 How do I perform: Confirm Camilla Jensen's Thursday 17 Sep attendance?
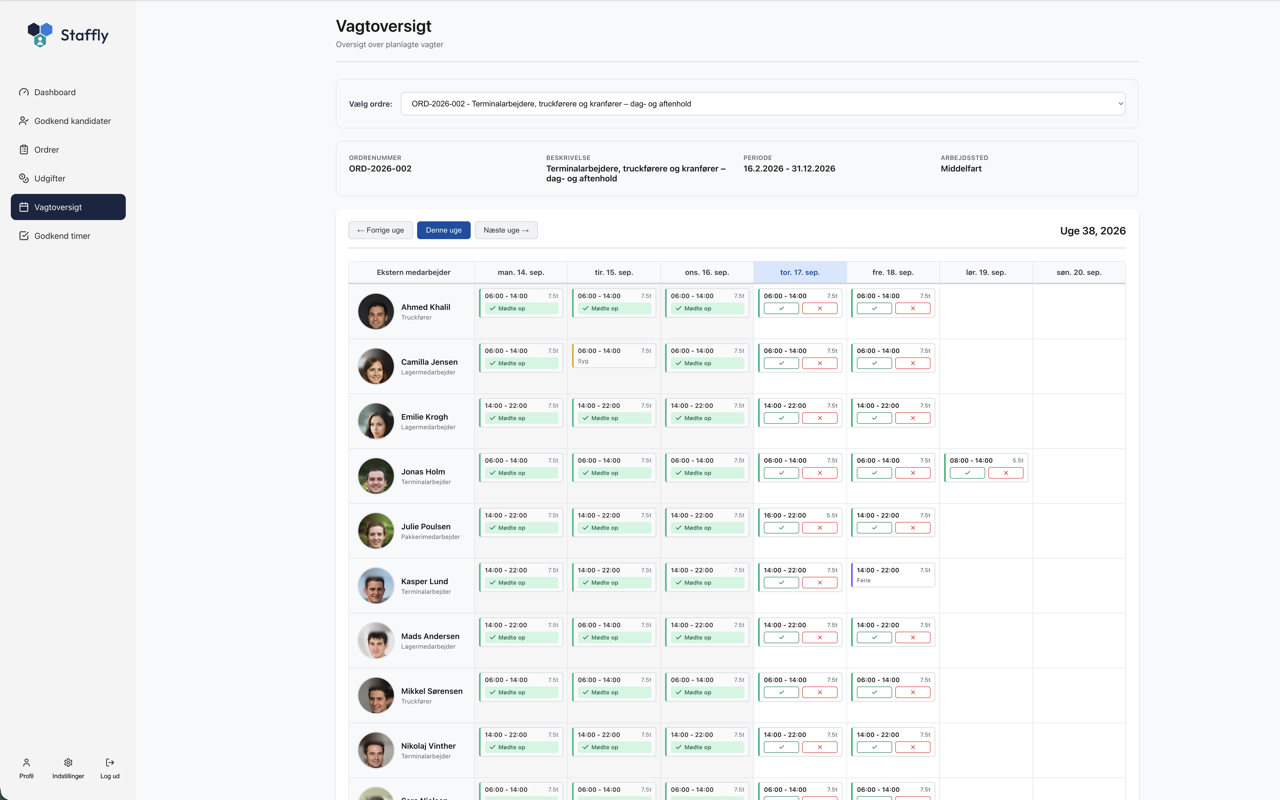click(781, 363)
